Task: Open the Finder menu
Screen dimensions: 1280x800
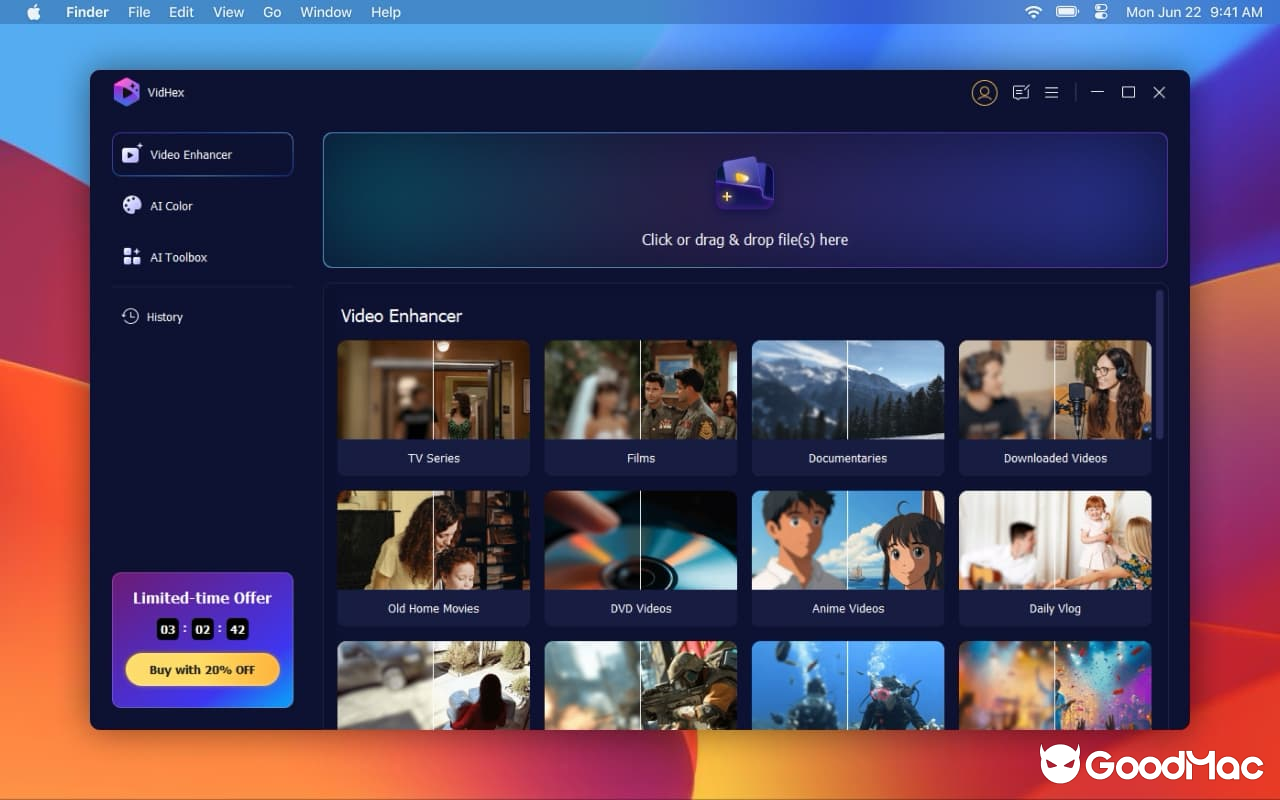Action: 87,12
